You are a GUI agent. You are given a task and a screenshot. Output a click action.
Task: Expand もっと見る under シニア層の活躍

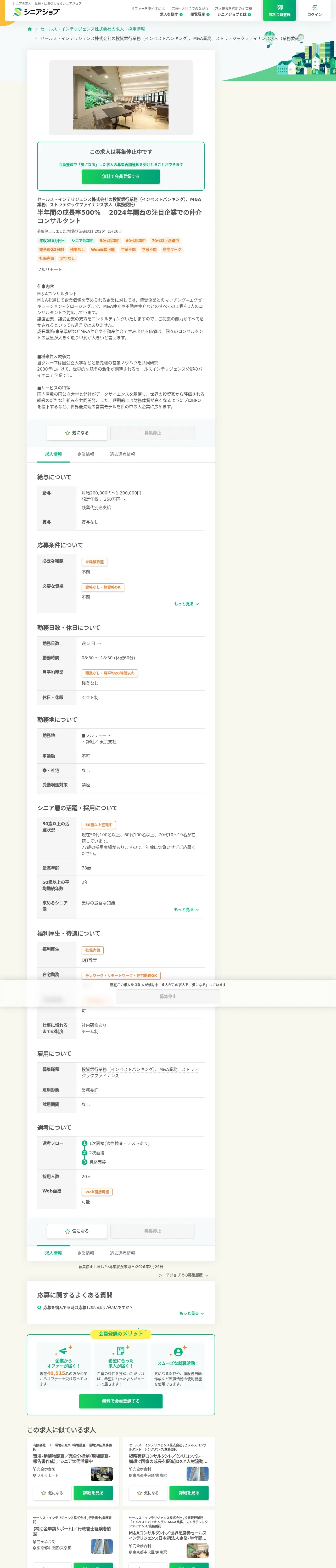(187, 909)
